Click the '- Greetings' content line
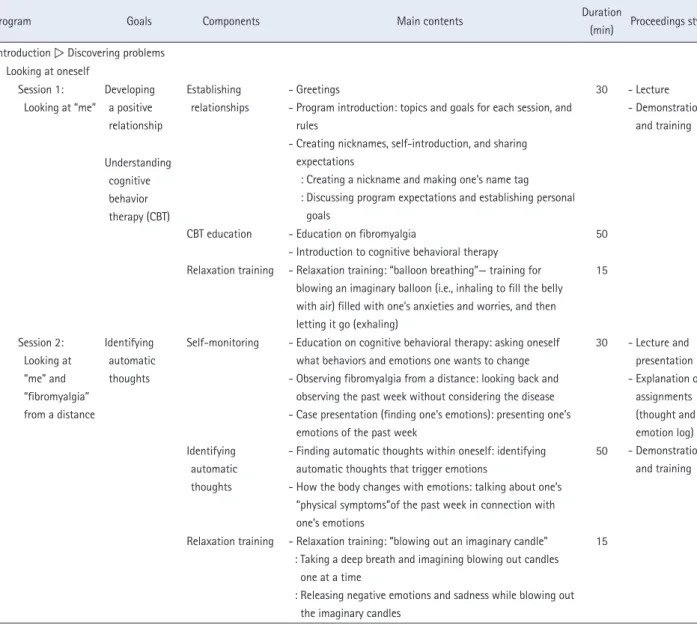Viewport: 697px width, 626px height. coord(314,89)
